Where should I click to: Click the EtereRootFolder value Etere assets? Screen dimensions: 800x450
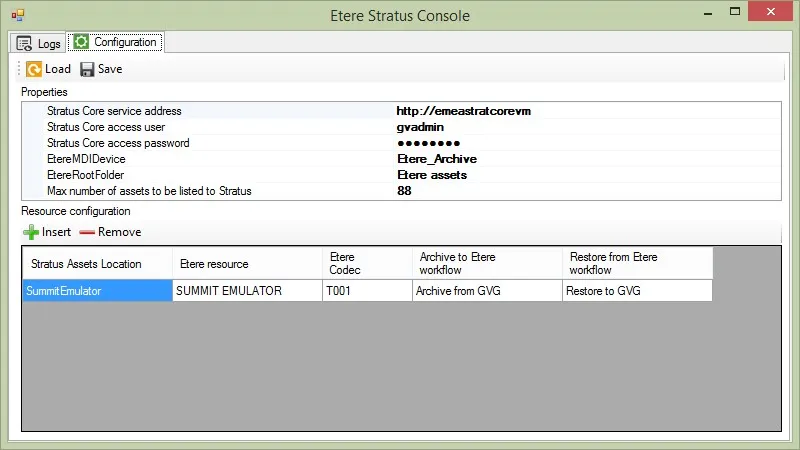[x=432, y=175]
